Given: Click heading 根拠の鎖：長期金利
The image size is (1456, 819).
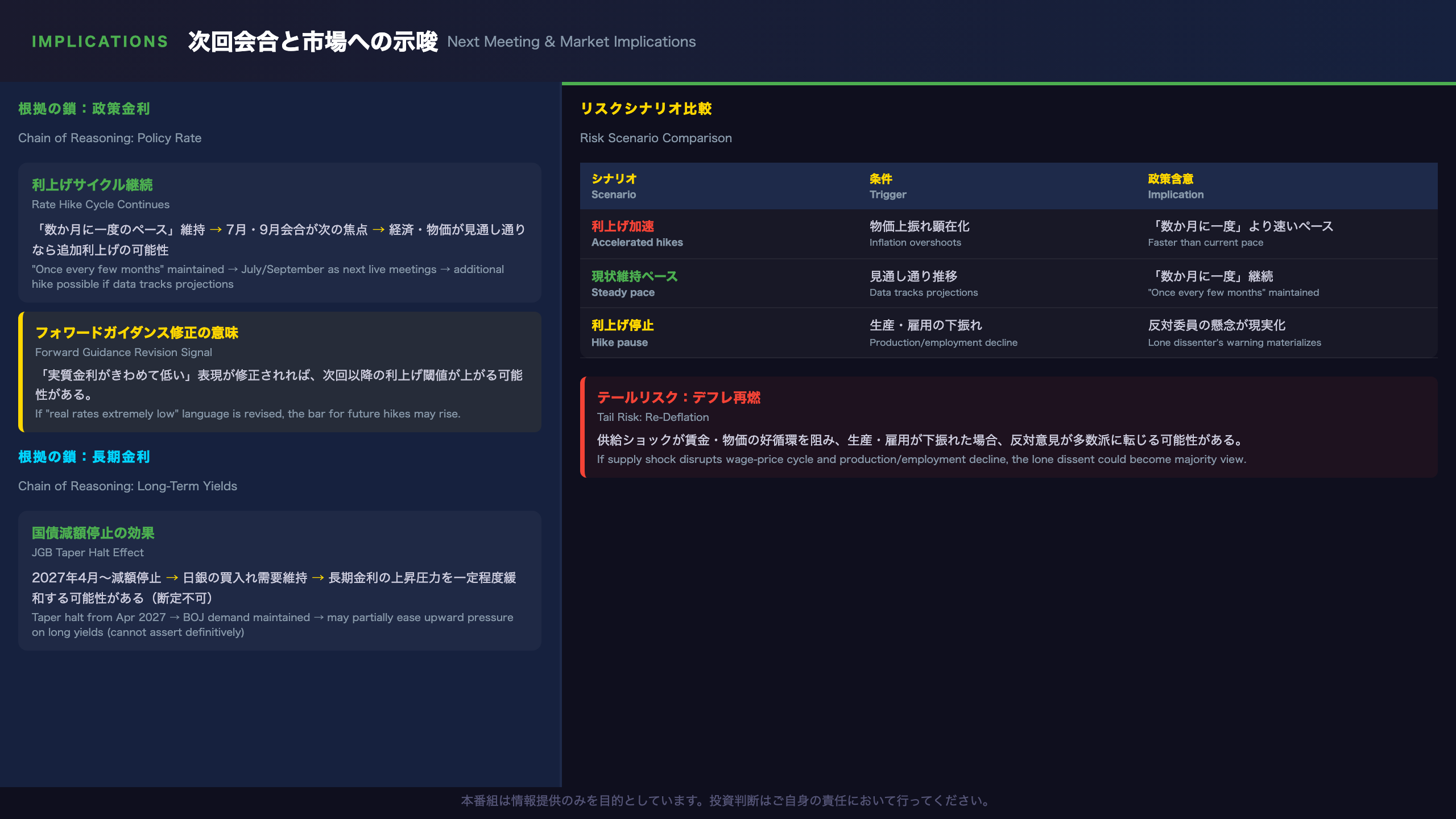Looking at the screenshot, I should [84, 457].
